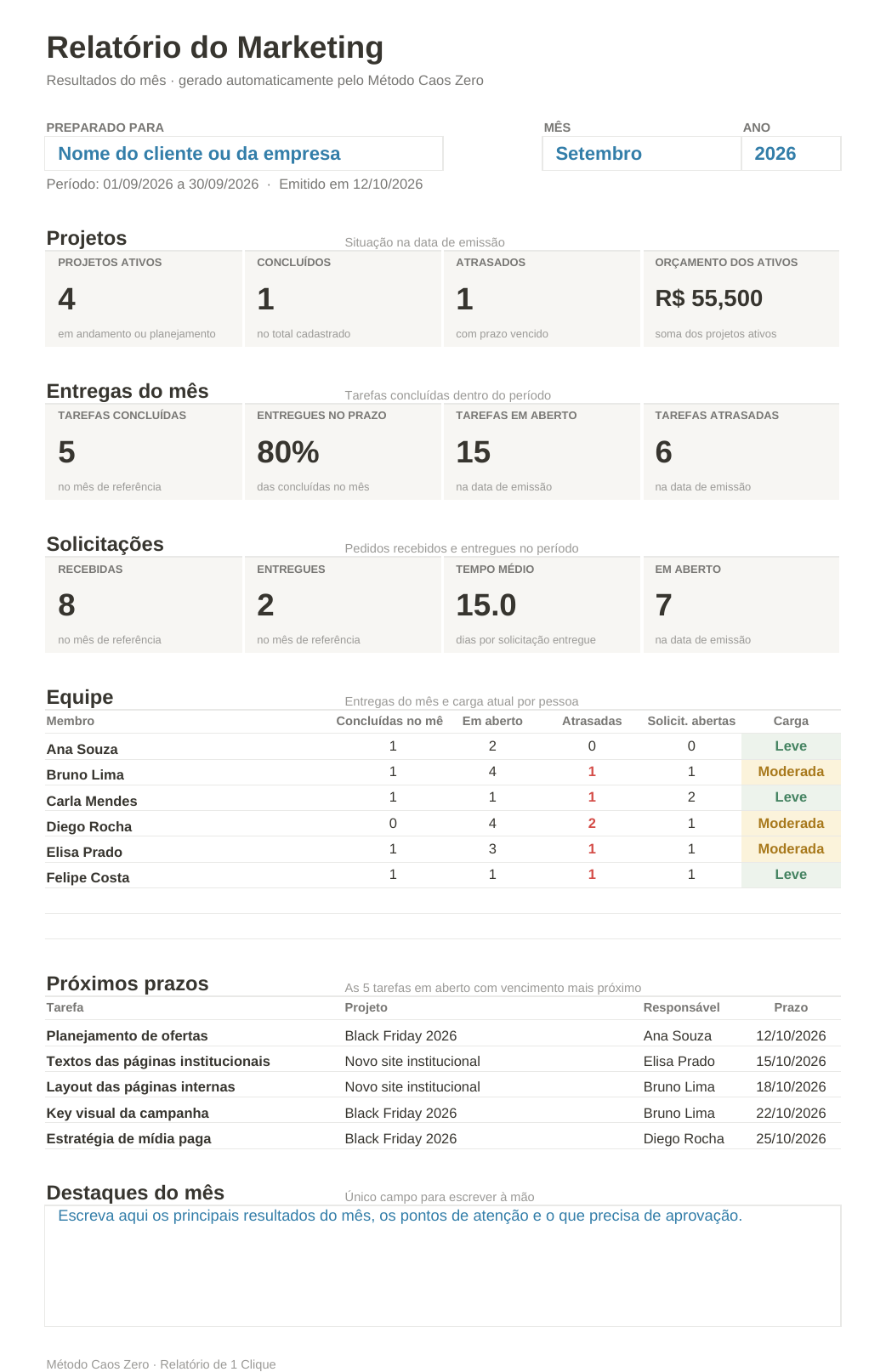The image size is (886, 1372).
Task: Select the budget value R$ 55,500
Action: point(708,298)
